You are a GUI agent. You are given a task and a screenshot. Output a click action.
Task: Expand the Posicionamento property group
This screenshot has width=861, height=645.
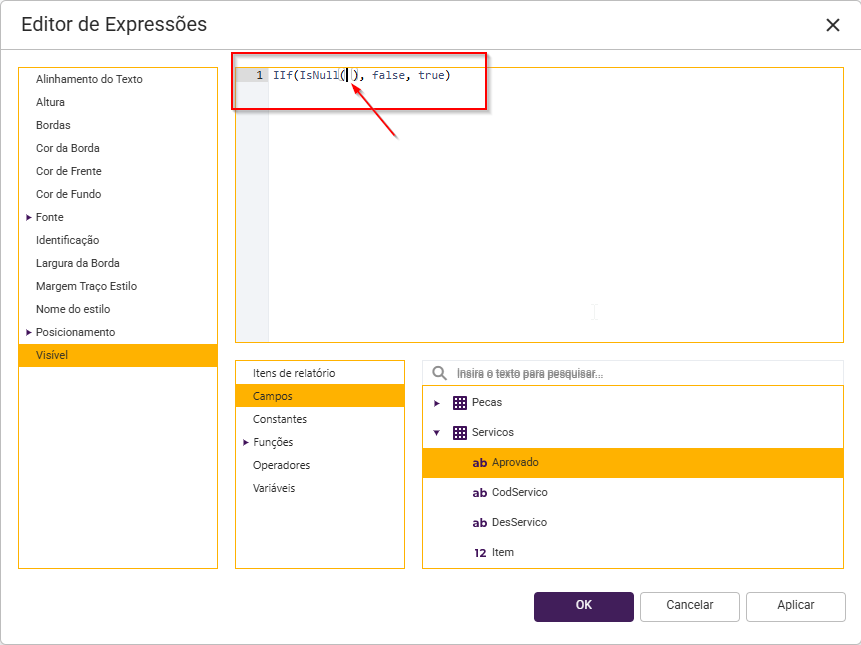coord(29,332)
